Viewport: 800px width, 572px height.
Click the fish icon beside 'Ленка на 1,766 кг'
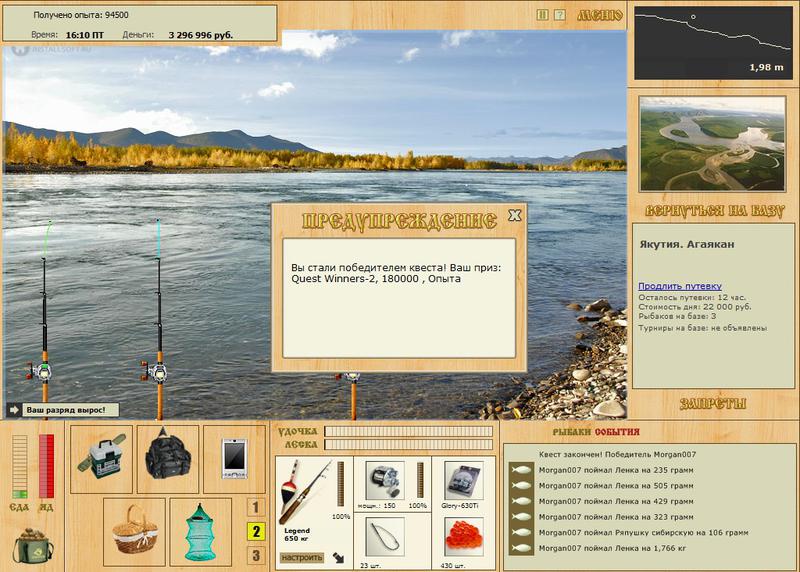point(522,549)
